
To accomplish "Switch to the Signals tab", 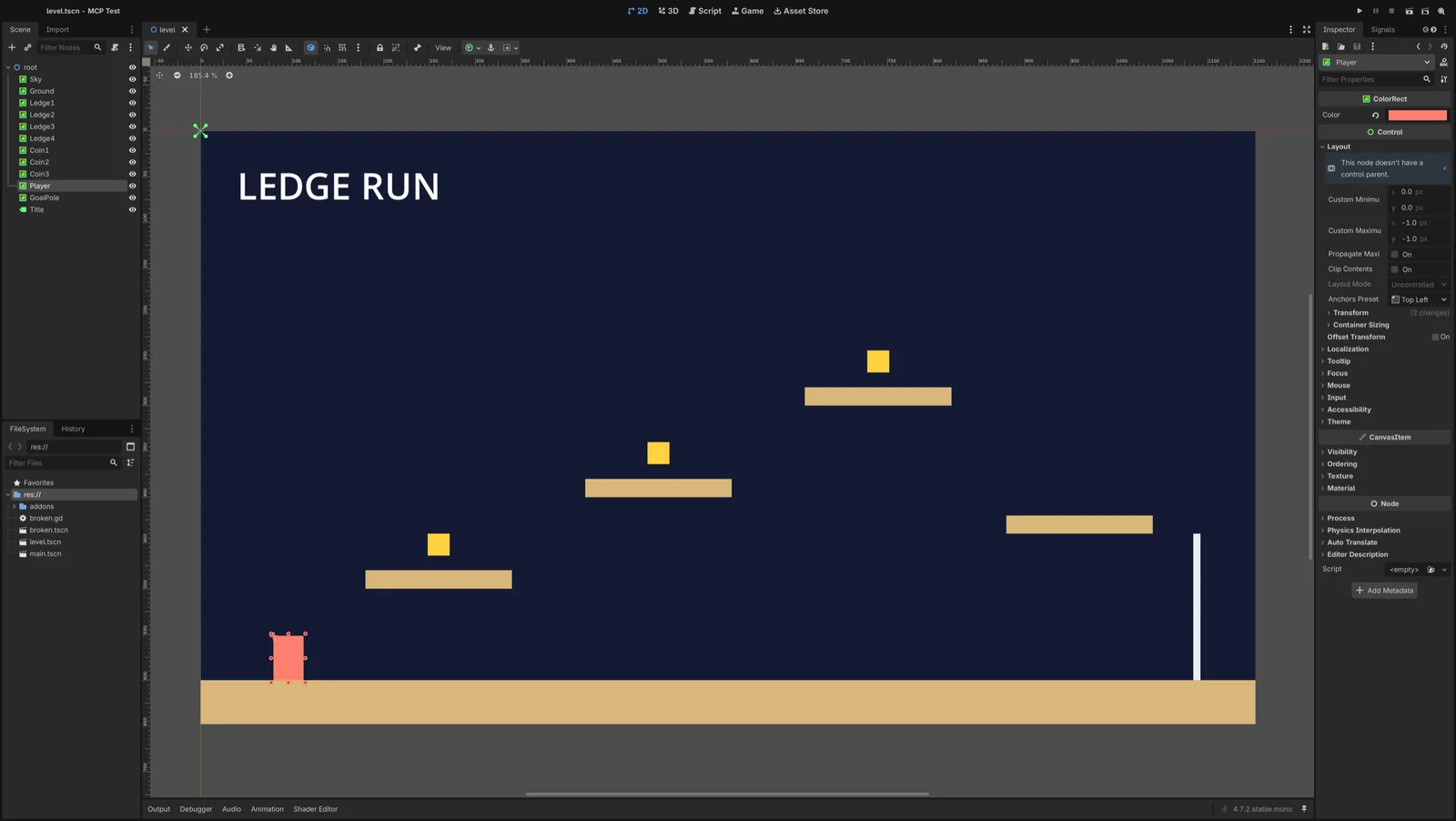I will 1382,29.
